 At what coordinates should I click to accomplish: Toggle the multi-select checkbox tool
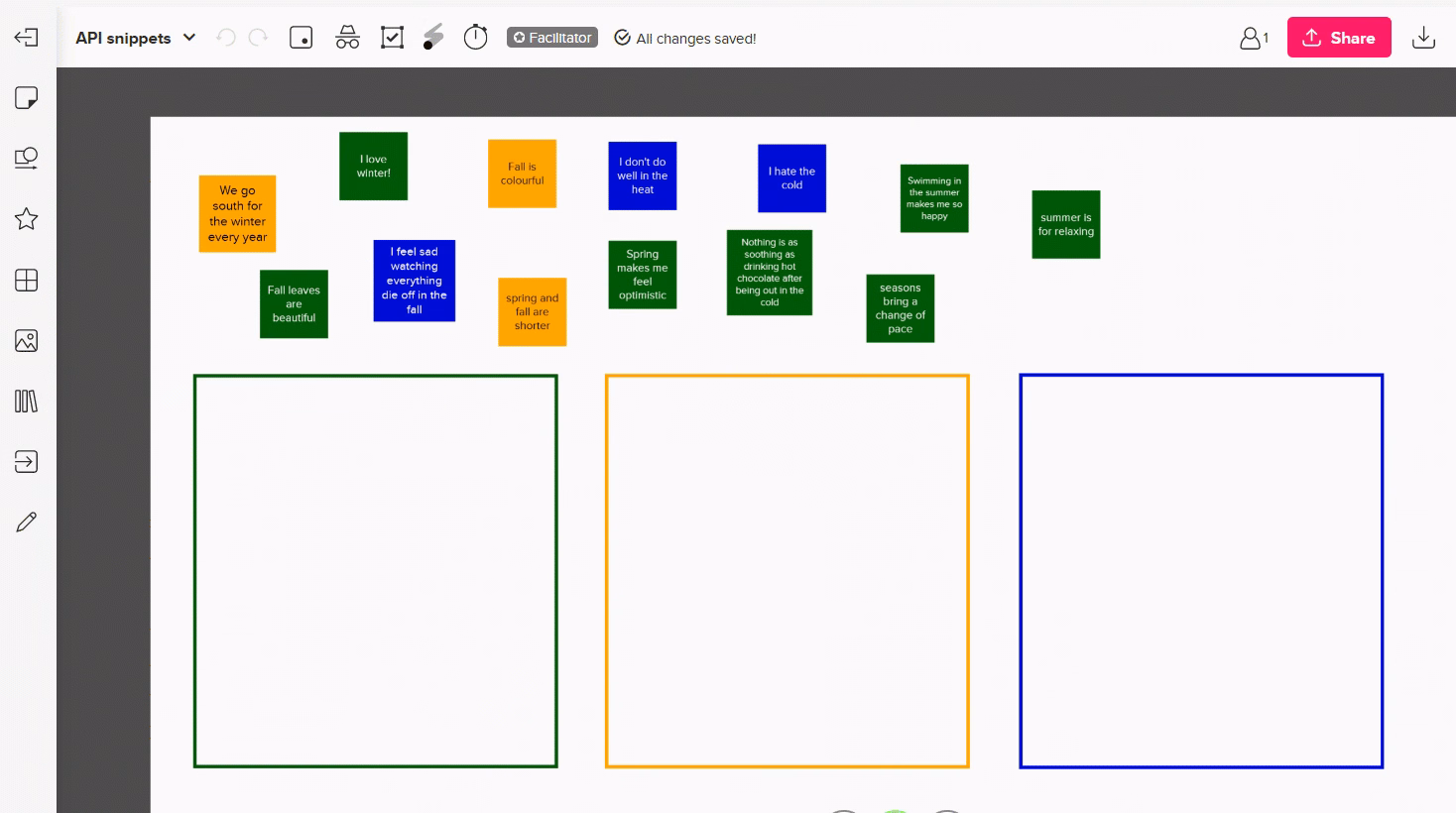click(393, 38)
